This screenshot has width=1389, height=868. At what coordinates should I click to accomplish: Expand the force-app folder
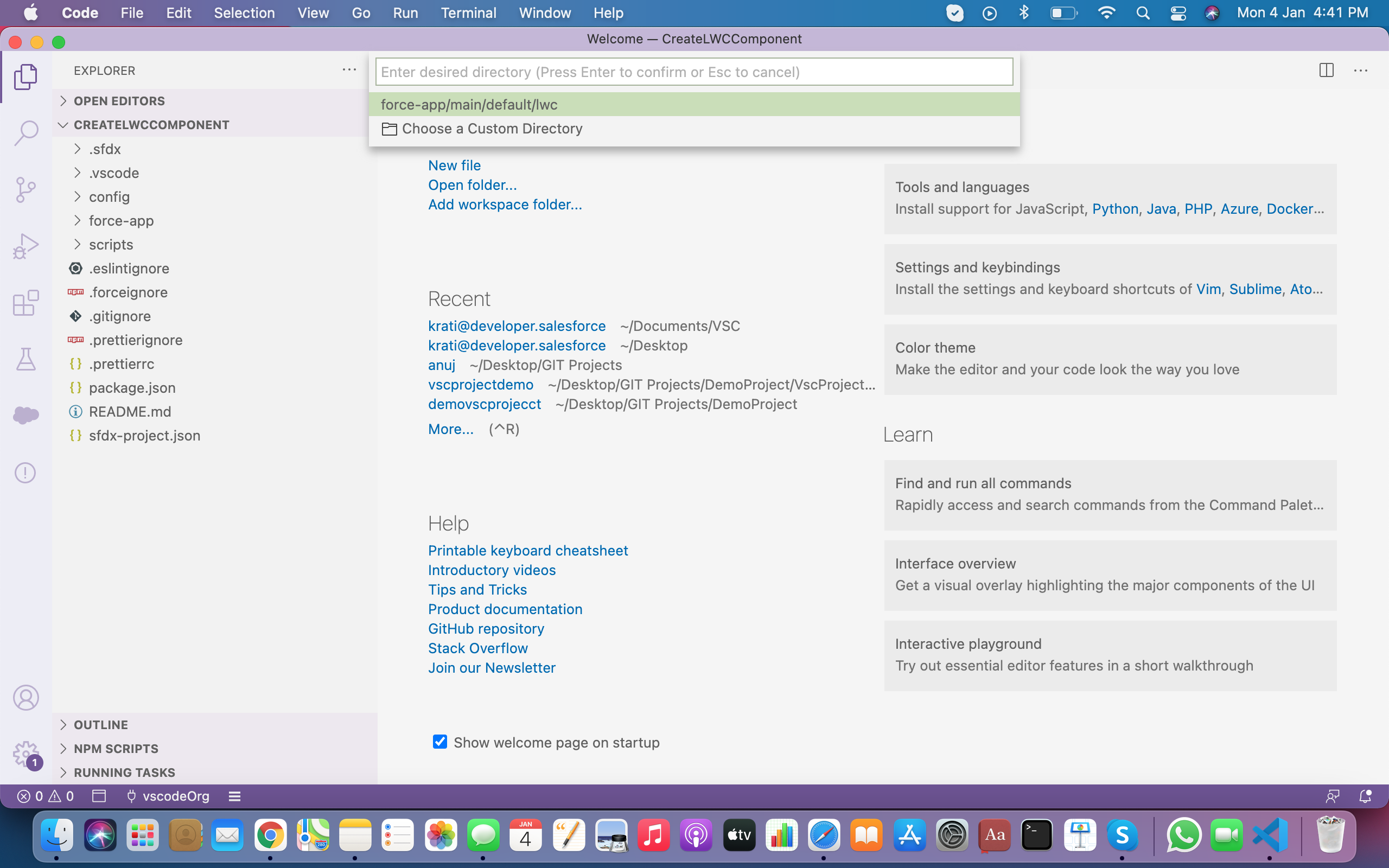pos(121,220)
